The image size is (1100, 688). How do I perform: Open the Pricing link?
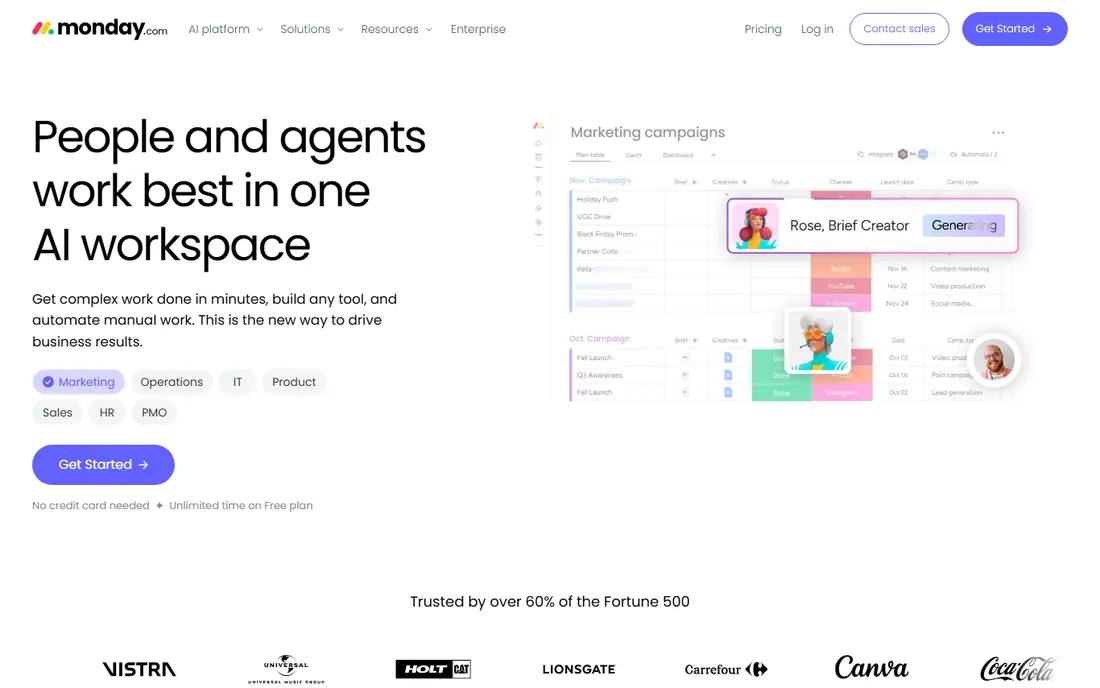(x=763, y=29)
